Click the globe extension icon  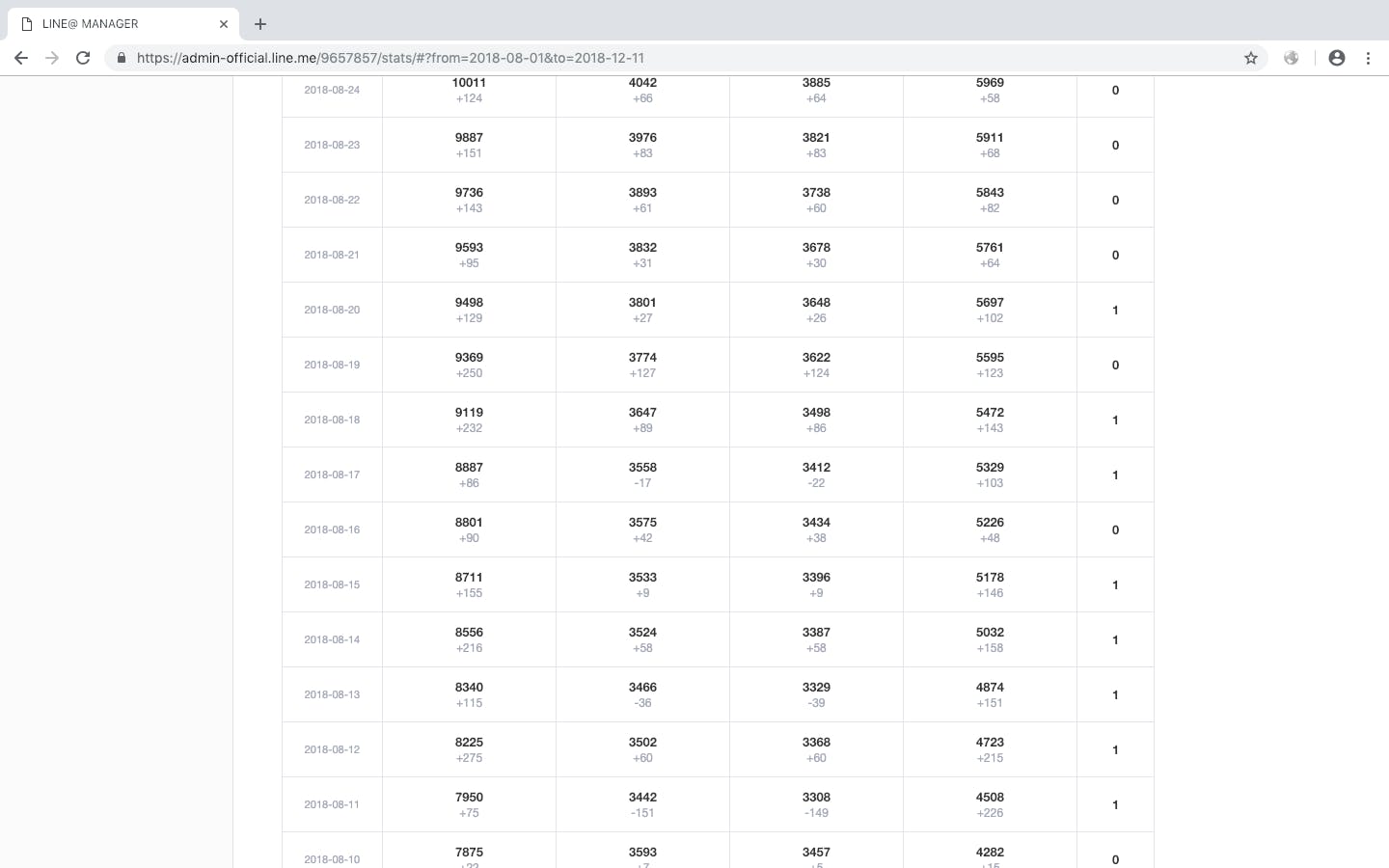(x=1291, y=58)
